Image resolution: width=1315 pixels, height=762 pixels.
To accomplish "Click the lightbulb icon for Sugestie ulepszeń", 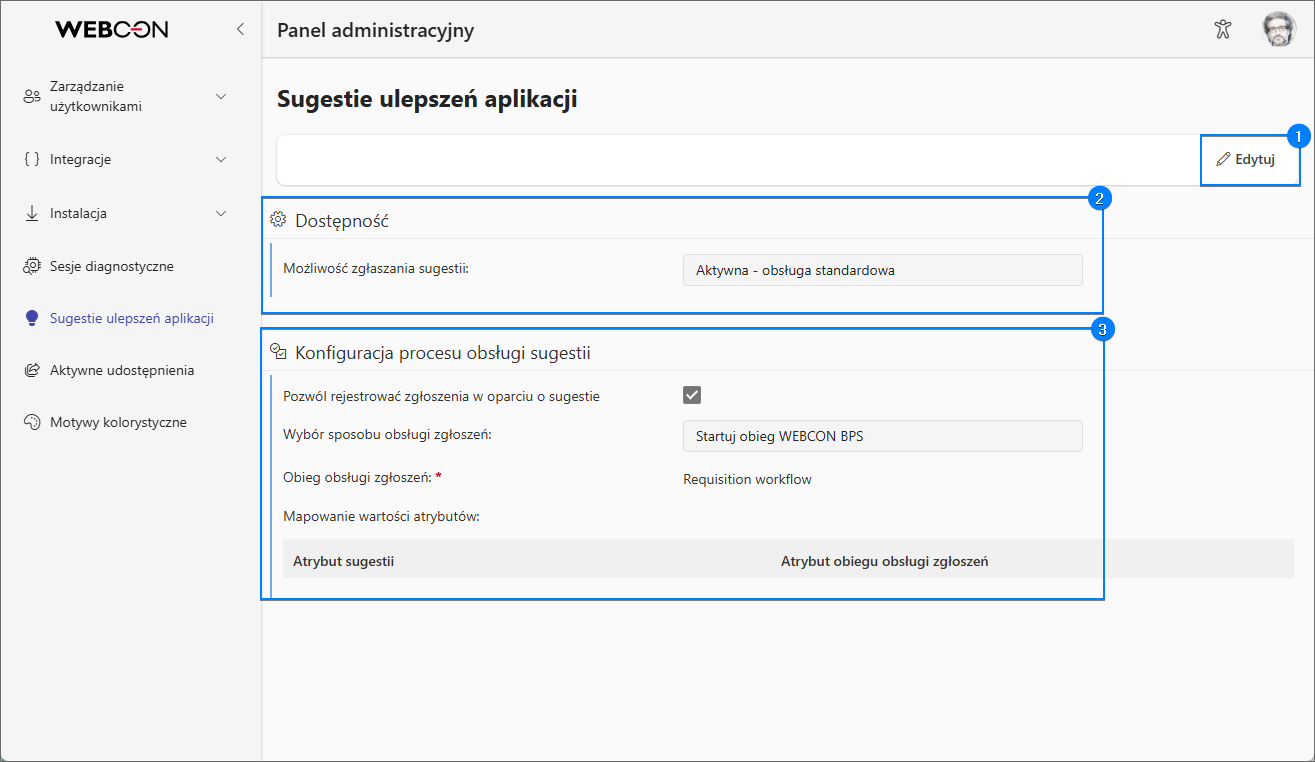I will (x=32, y=318).
